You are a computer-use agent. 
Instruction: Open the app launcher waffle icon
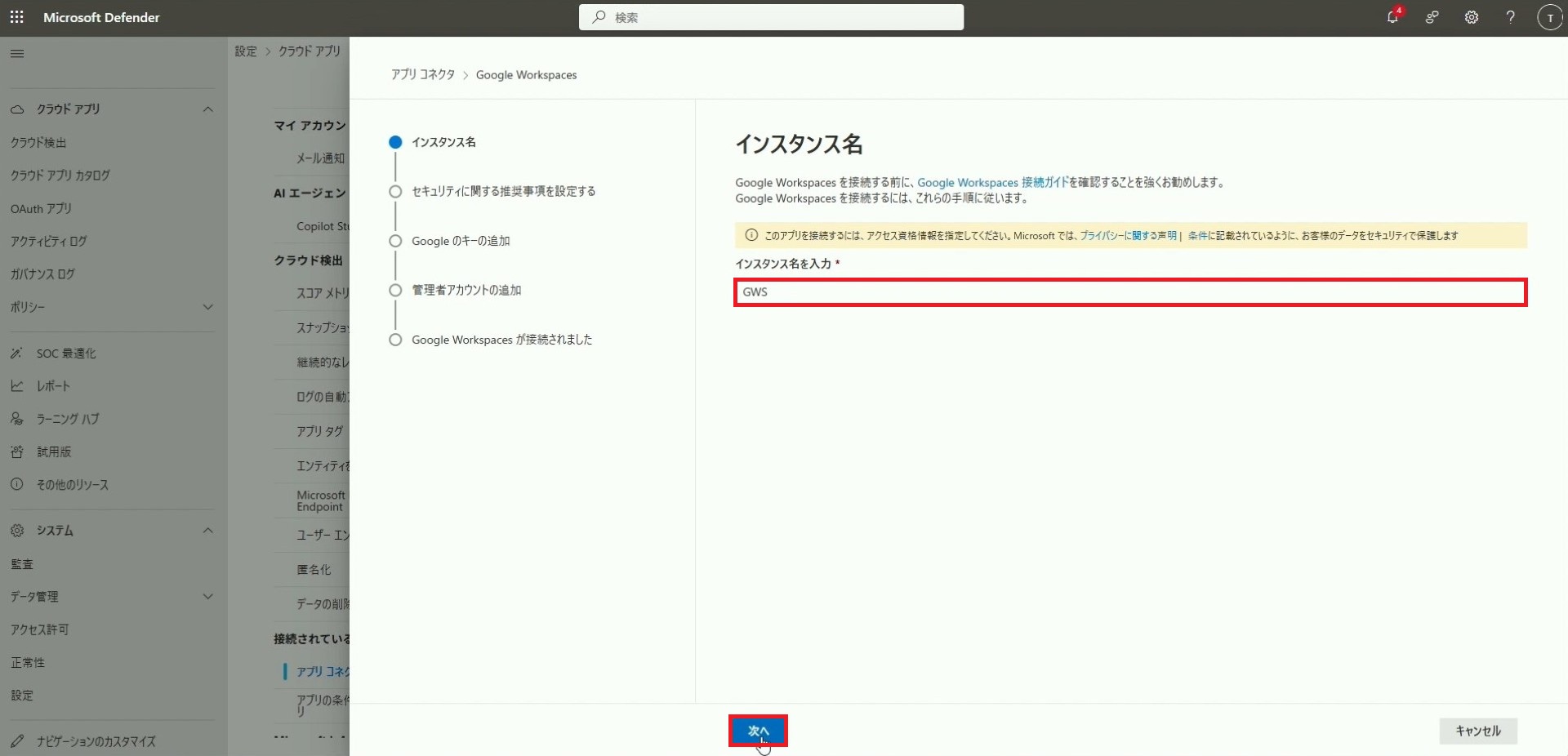coord(16,17)
